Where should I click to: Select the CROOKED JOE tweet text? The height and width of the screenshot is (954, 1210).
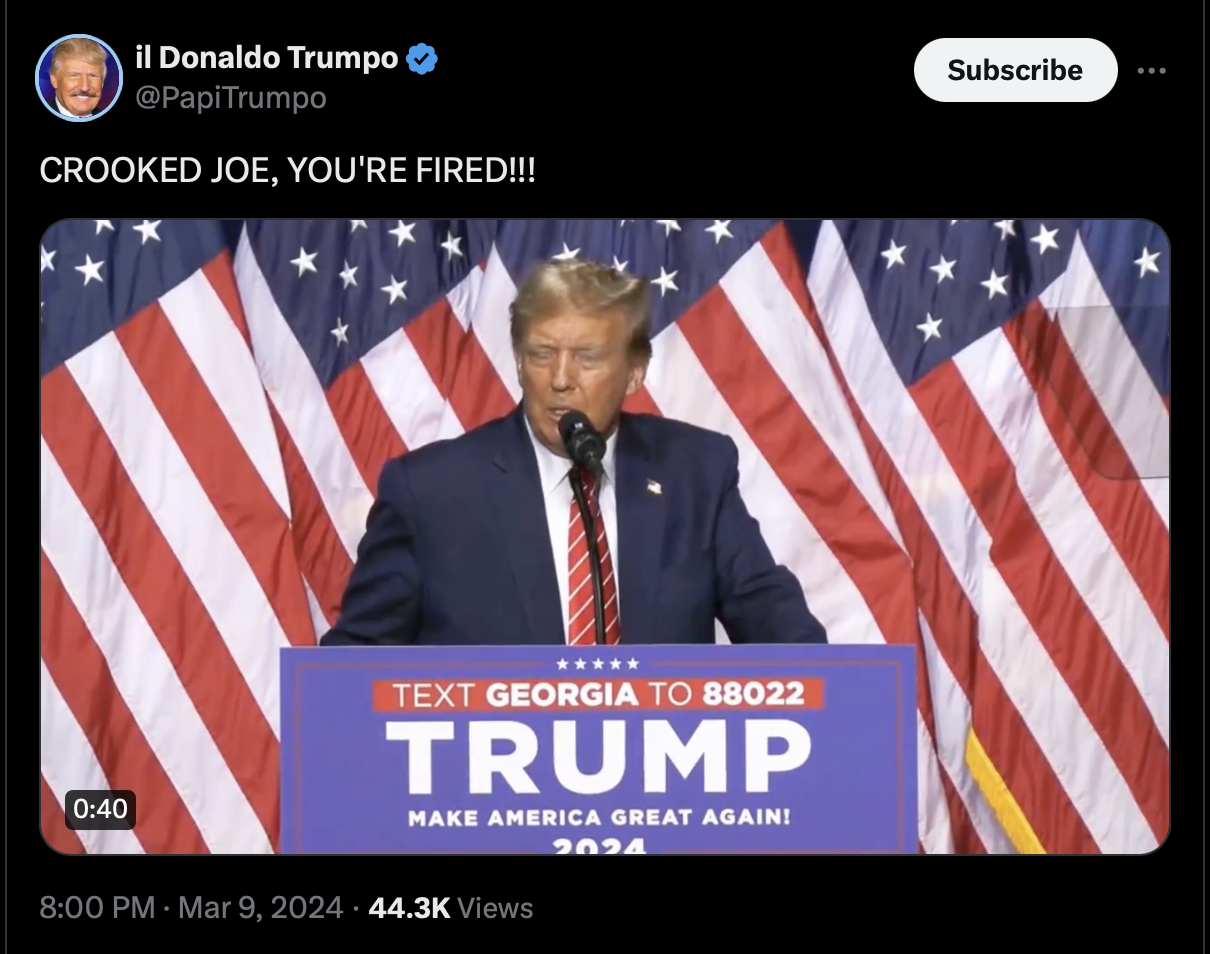click(x=287, y=170)
